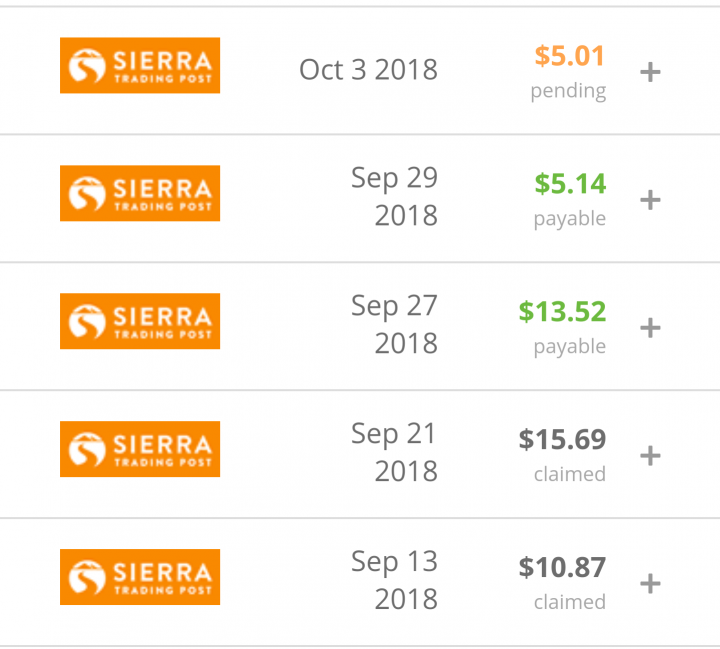720x649 pixels.
Task: Expand the Sep 21 2018 claimed entry
Action: tap(650, 456)
